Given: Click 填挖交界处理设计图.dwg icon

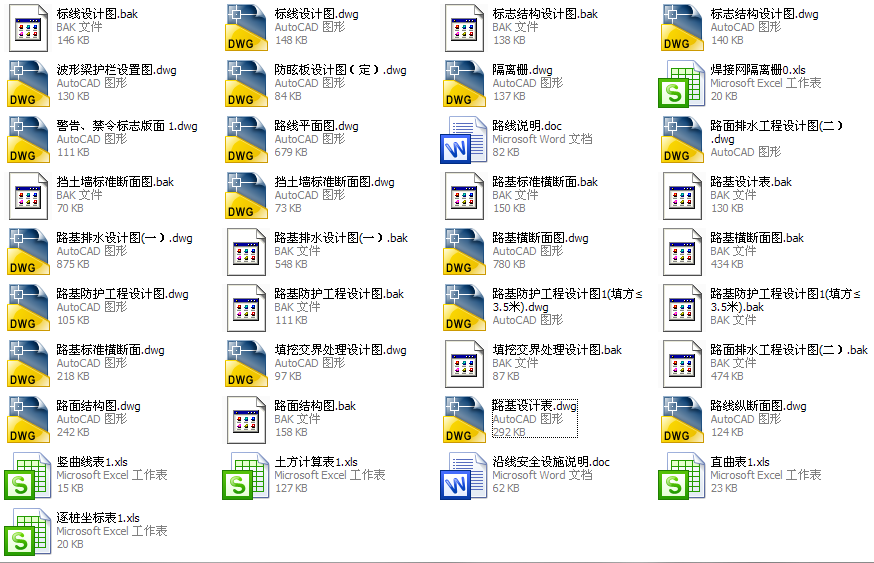Looking at the screenshot, I should click(246, 364).
